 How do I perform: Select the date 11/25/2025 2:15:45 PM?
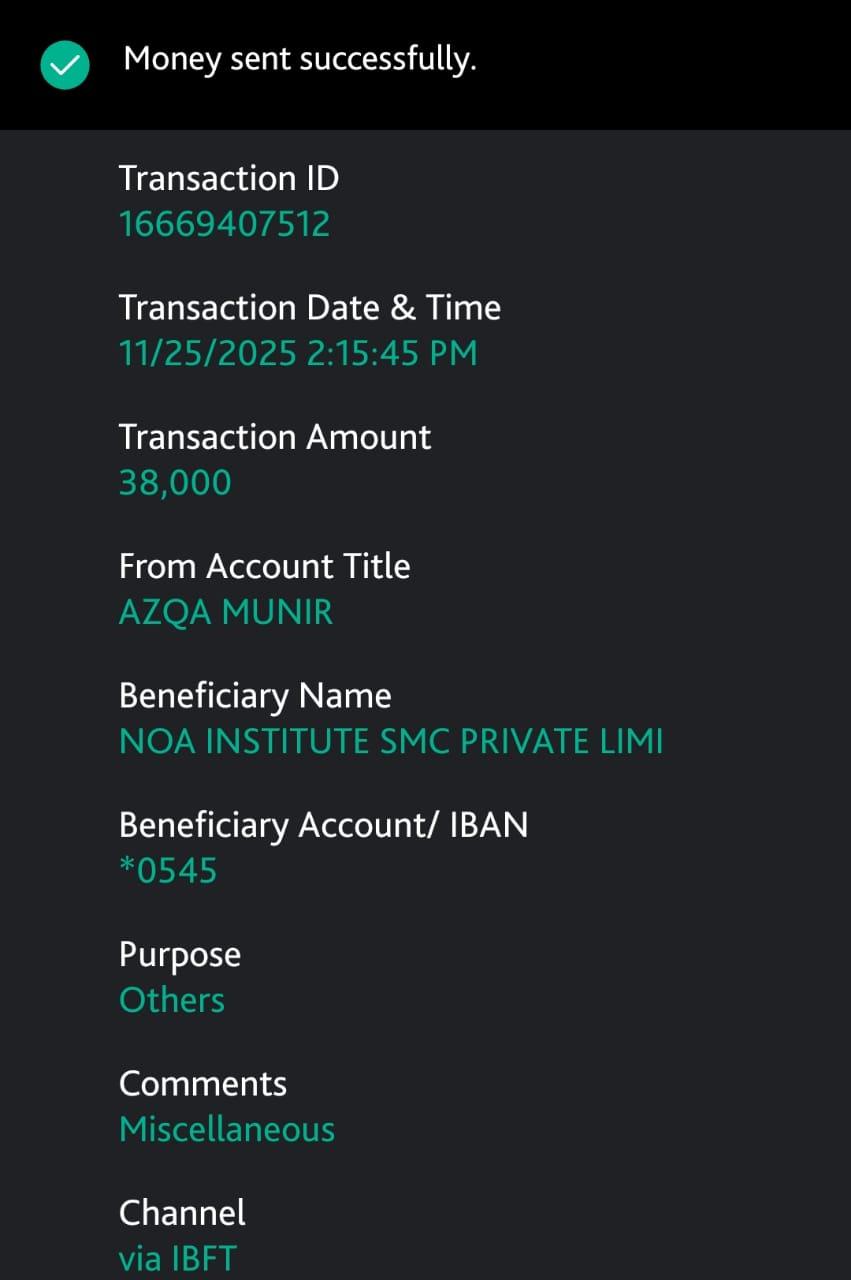pos(298,353)
